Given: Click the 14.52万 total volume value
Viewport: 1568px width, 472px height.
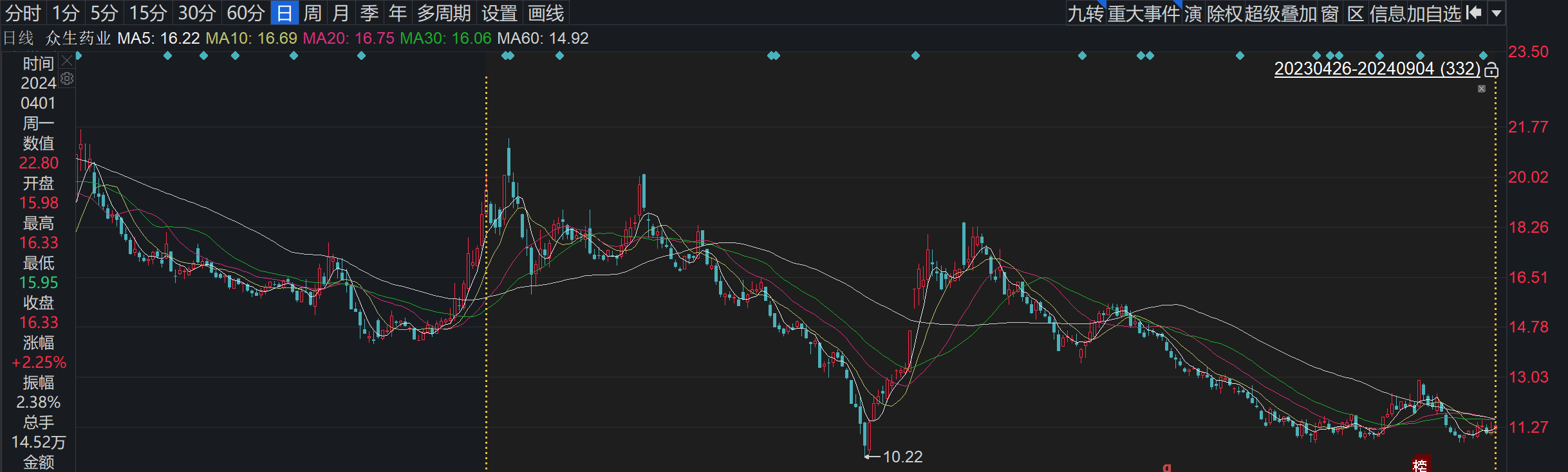Looking at the screenshot, I should (39, 442).
